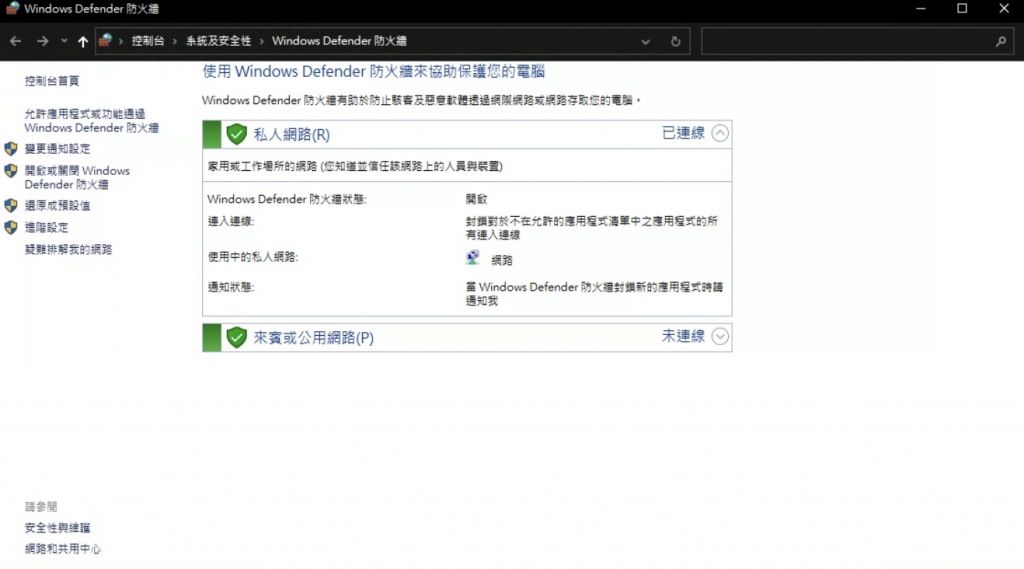Click the magnifier search icon

[x=1000, y=41]
